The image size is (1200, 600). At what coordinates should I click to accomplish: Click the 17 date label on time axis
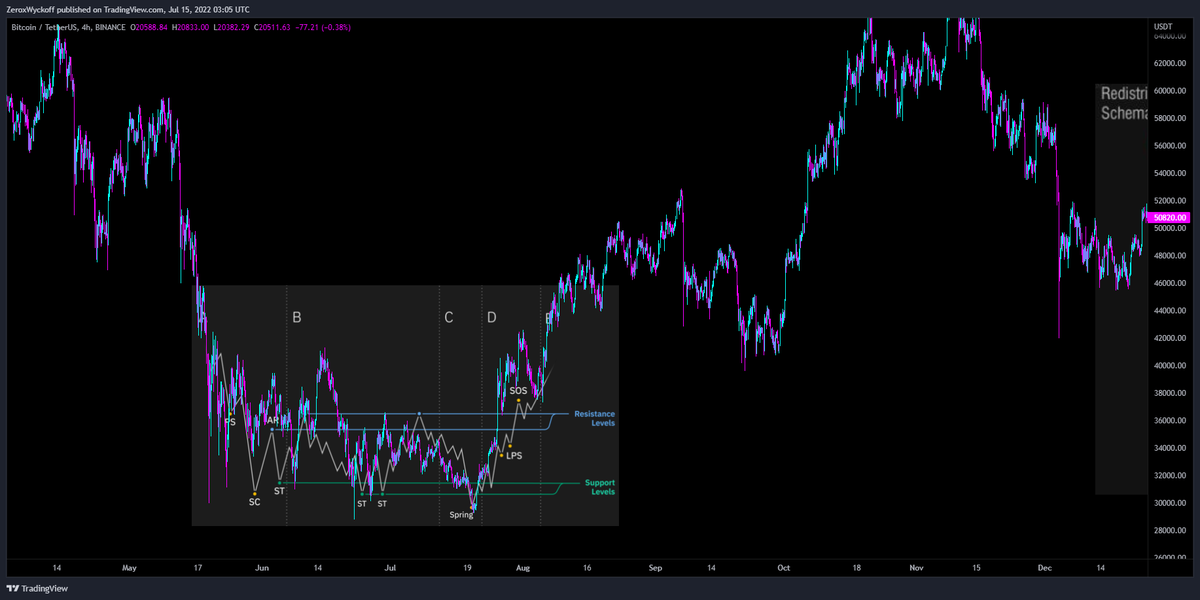(x=198, y=568)
